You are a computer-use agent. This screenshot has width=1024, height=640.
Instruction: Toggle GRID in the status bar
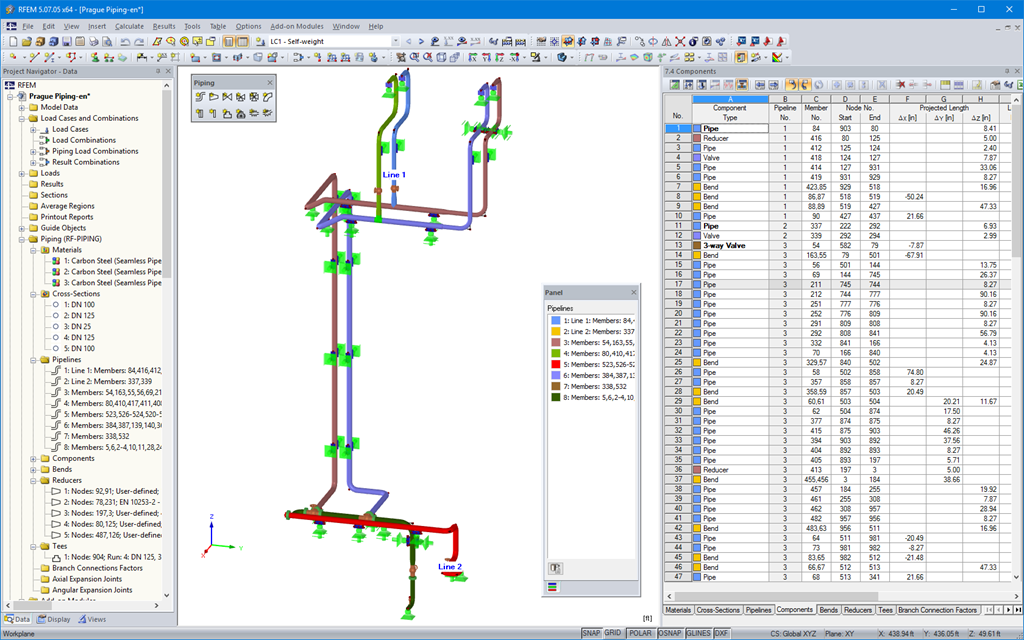click(613, 632)
